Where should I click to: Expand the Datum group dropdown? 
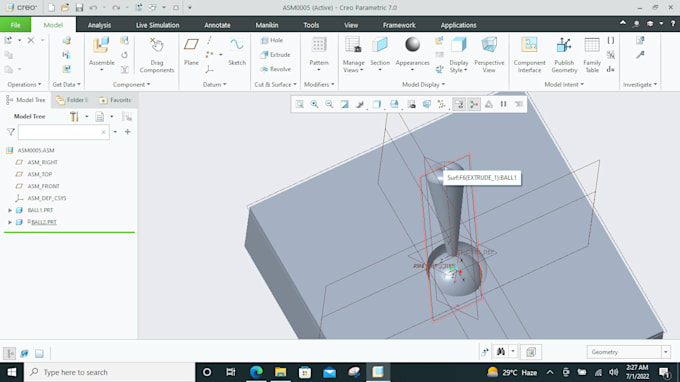[x=215, y=85]
